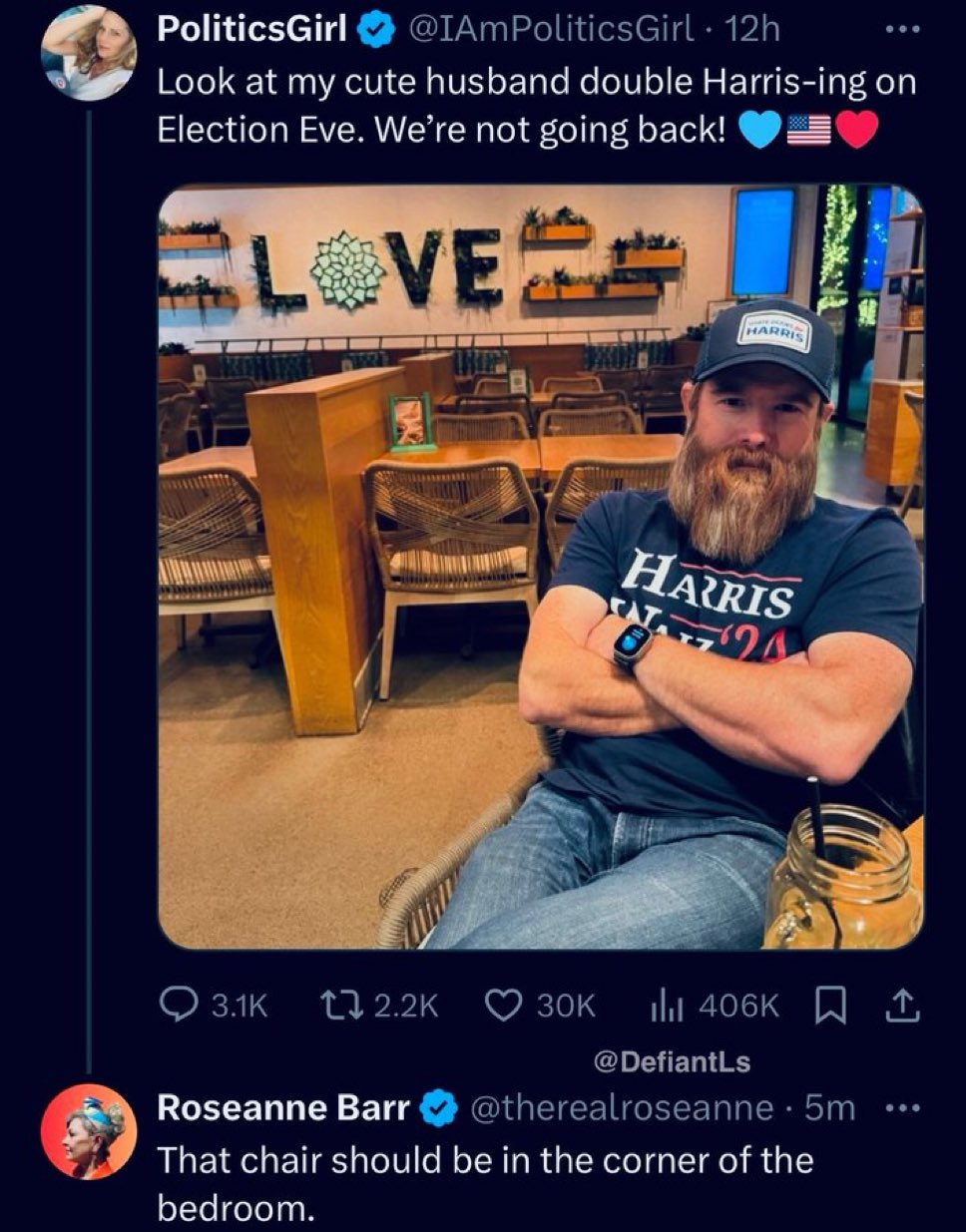Viewport: 966px width, 1232px height.
Task: Click the PoliticsGirl display name
Action: pos(251,31)
